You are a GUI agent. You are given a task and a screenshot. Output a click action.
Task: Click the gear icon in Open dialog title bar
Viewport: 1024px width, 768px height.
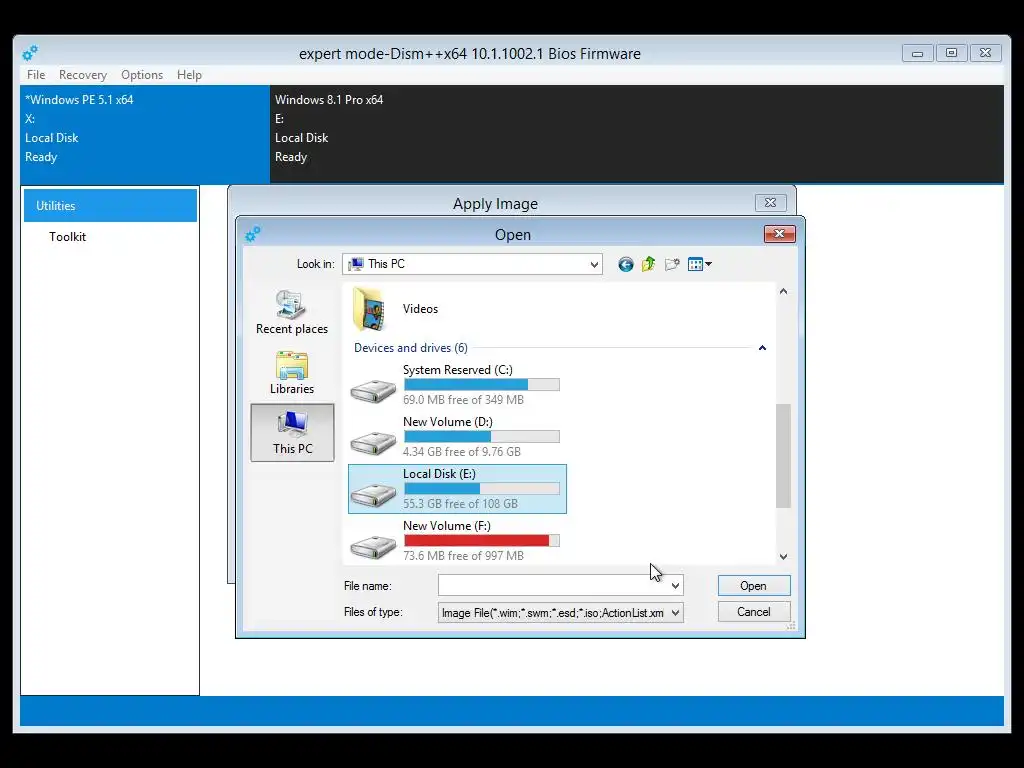click(253, 234)
